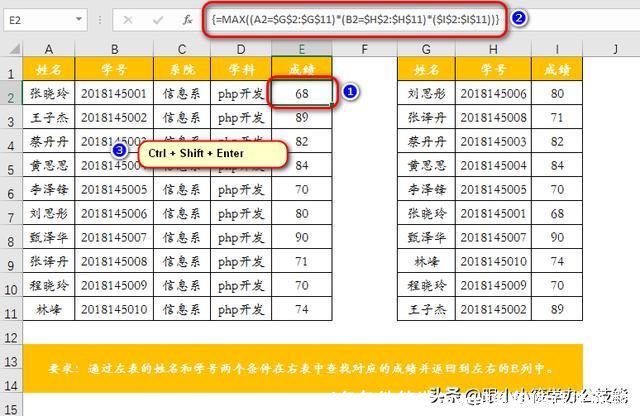Click header cell D1 学科
This screenshot has height=416, width=640.
[241, 69]
